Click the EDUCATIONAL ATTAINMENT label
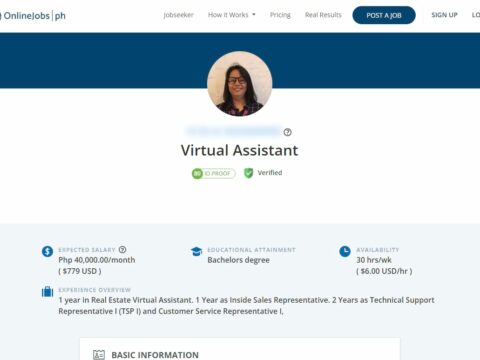480x360 pixels. 251,250
